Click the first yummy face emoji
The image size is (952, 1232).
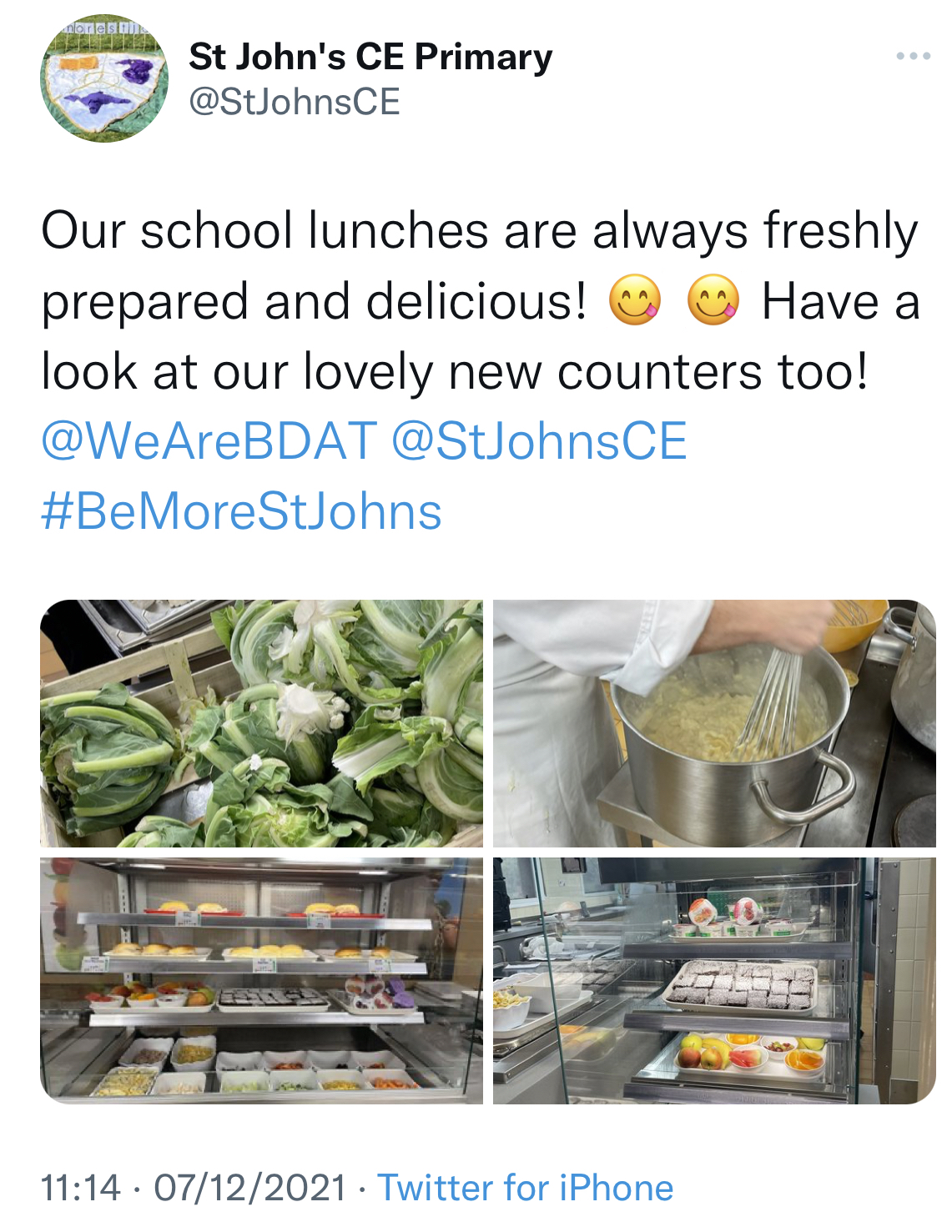click(x=635, y=299)
